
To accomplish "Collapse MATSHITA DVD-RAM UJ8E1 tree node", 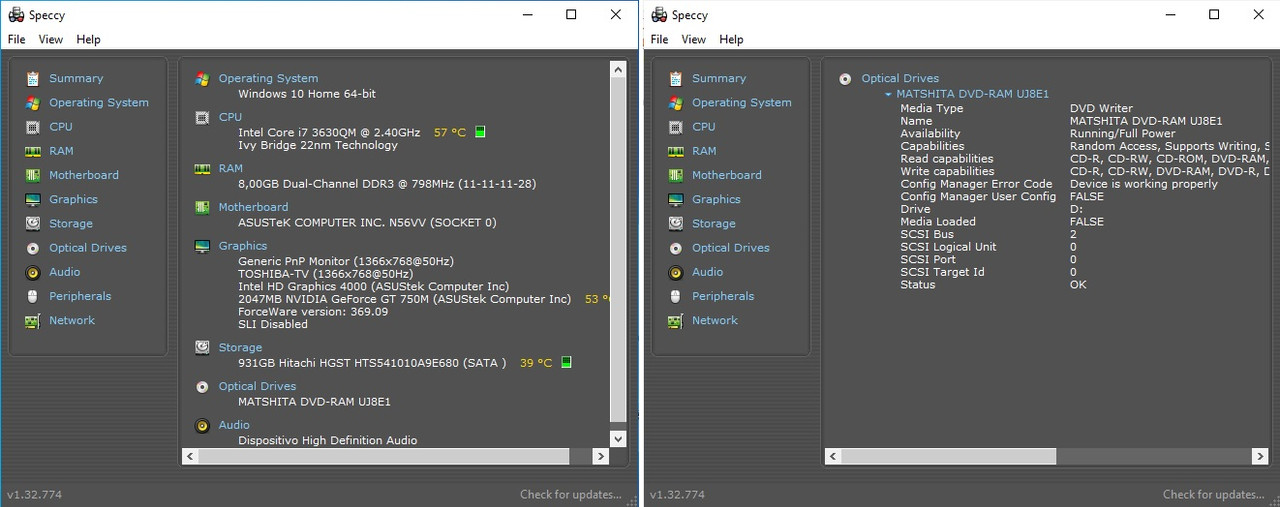I will [888, 94].
